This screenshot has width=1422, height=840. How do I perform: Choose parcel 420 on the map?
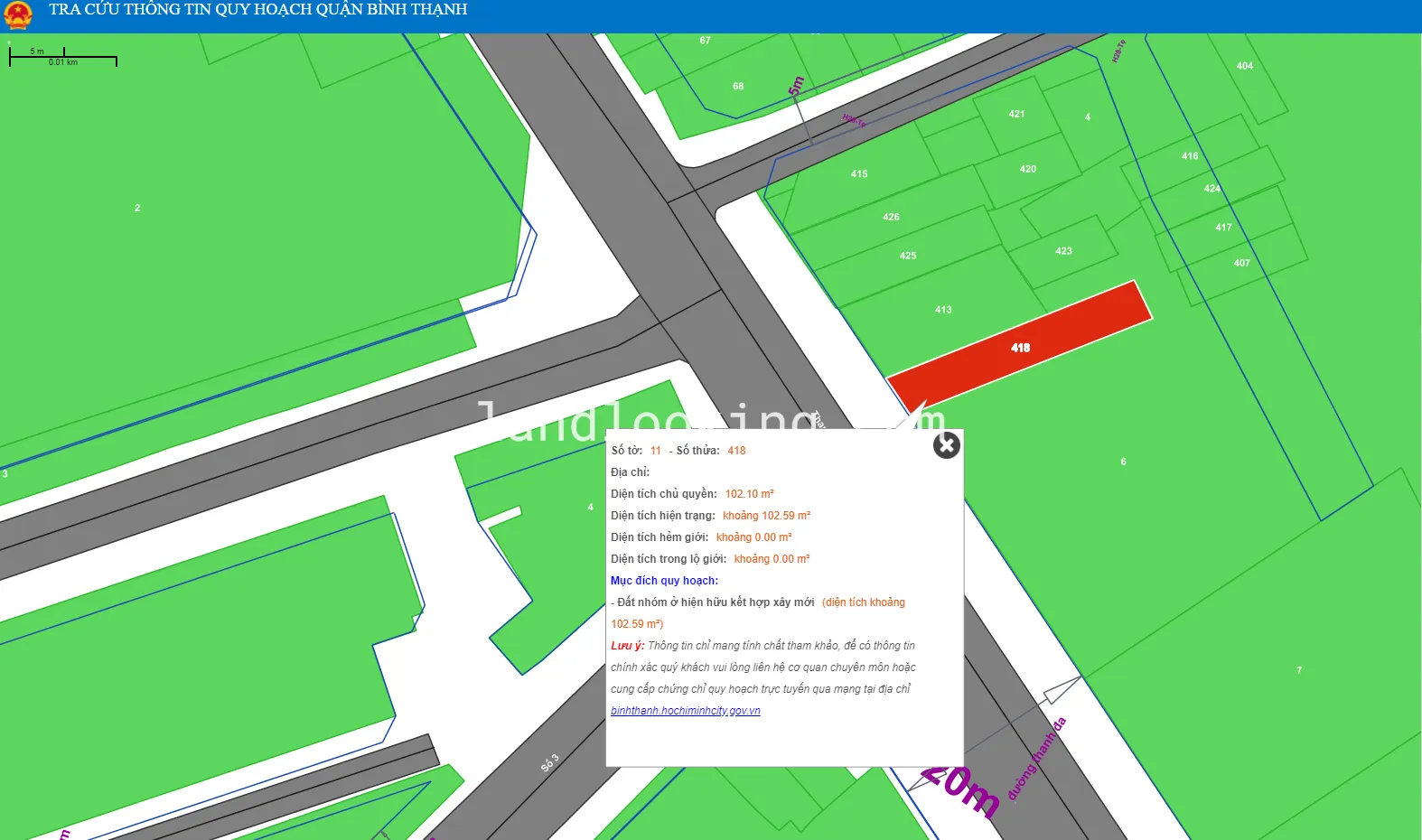click(1027, 169)
